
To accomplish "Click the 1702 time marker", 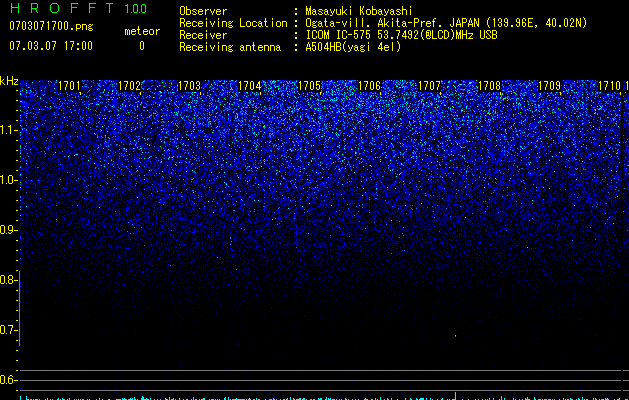I will click(130, 86).
